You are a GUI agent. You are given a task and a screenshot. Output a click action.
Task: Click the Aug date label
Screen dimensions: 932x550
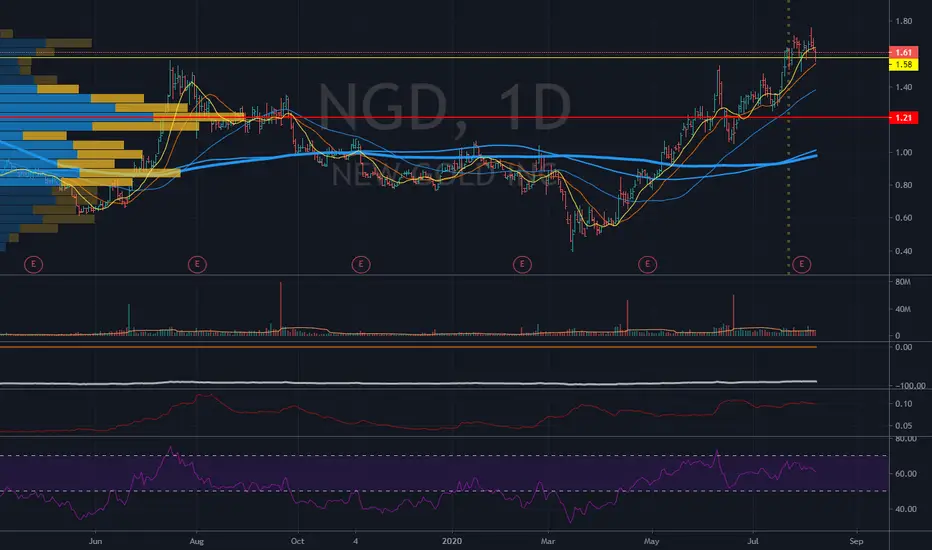coord(197,541)
